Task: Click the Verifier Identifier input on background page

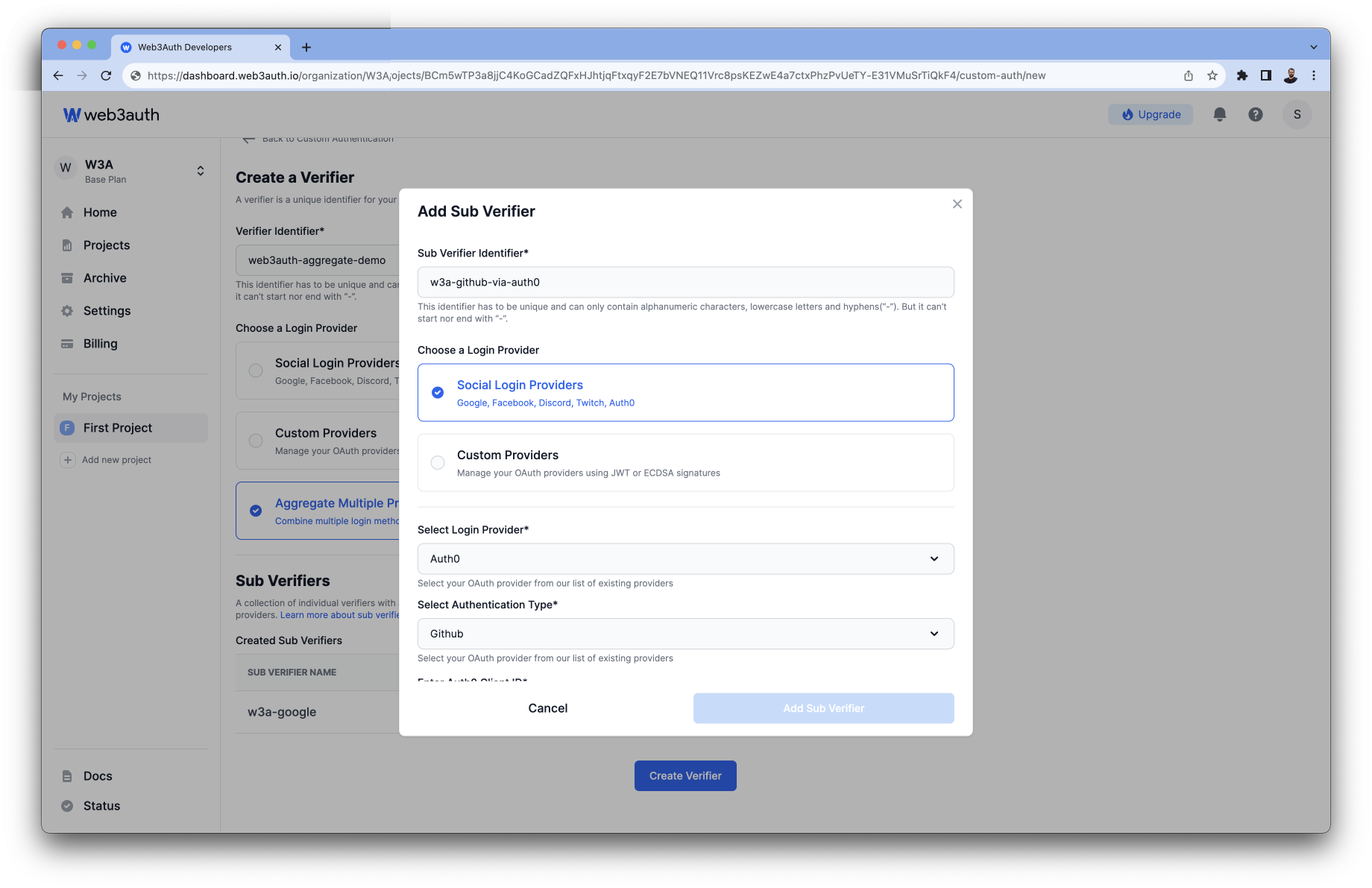Action: tap(318, 260)
